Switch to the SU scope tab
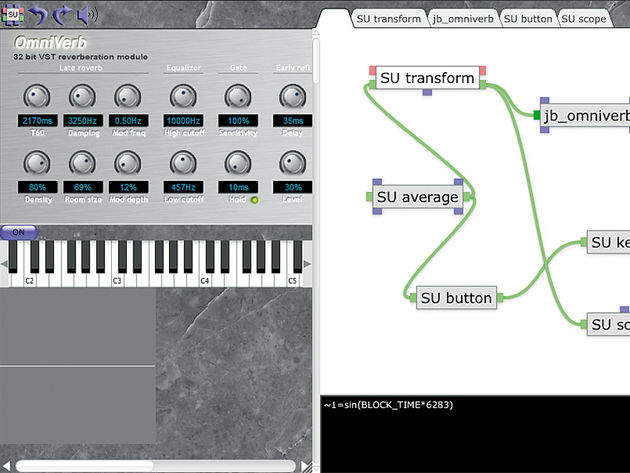 (583, 19)
